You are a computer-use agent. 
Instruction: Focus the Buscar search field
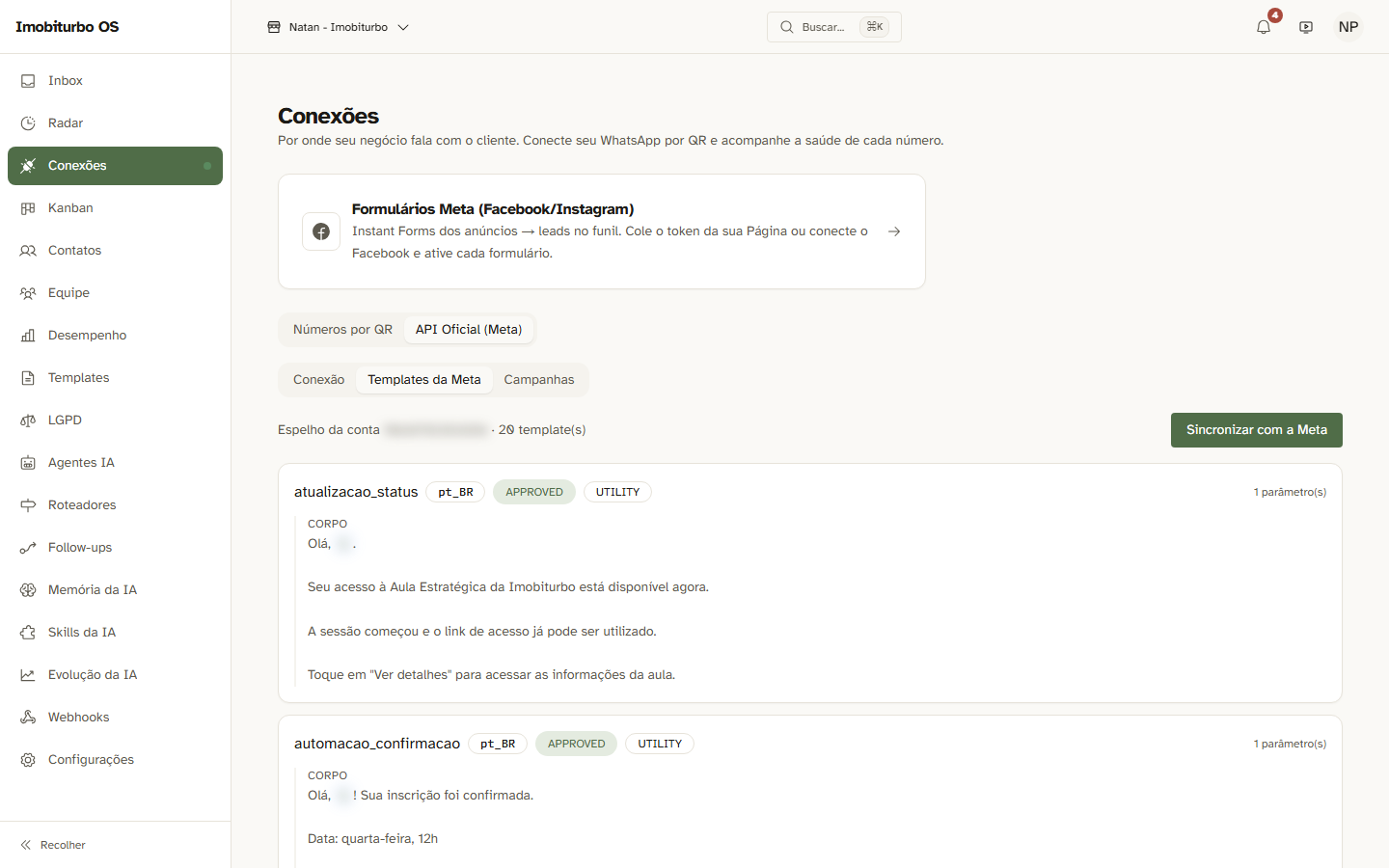tap(834, 27)
